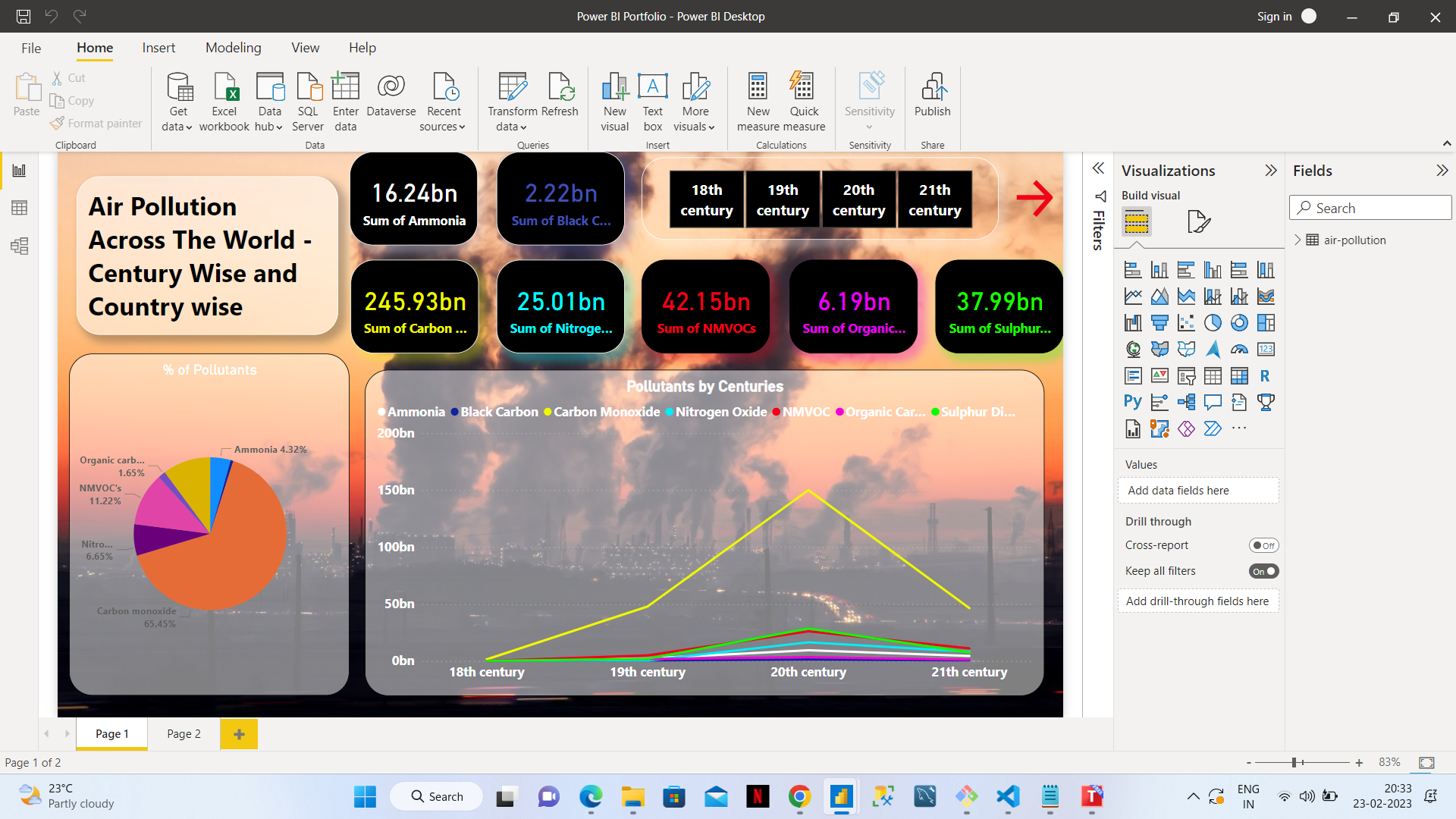Viewport: 1456px width, 819px height.
Task: Switch to Page 2
Action: click(183, 733)
